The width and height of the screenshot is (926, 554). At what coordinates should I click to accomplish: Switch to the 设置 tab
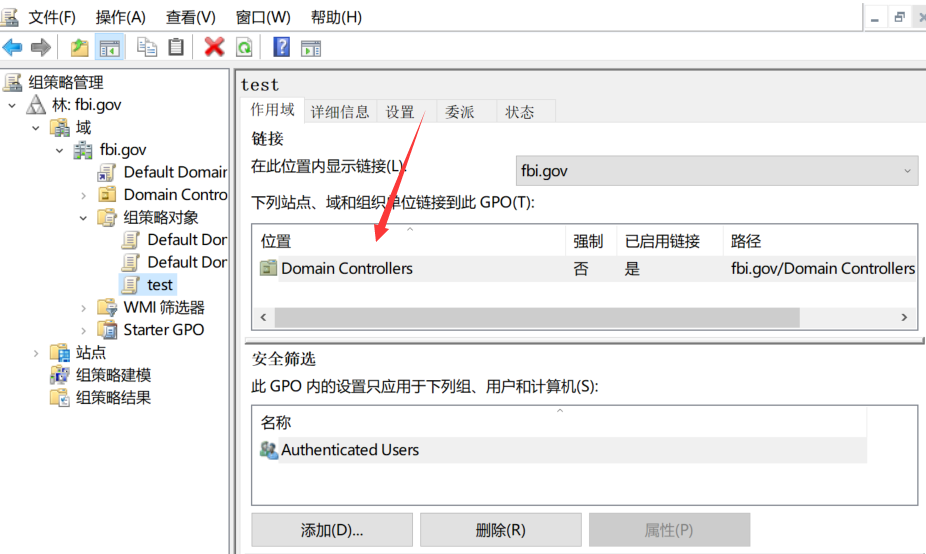[400, 112]
